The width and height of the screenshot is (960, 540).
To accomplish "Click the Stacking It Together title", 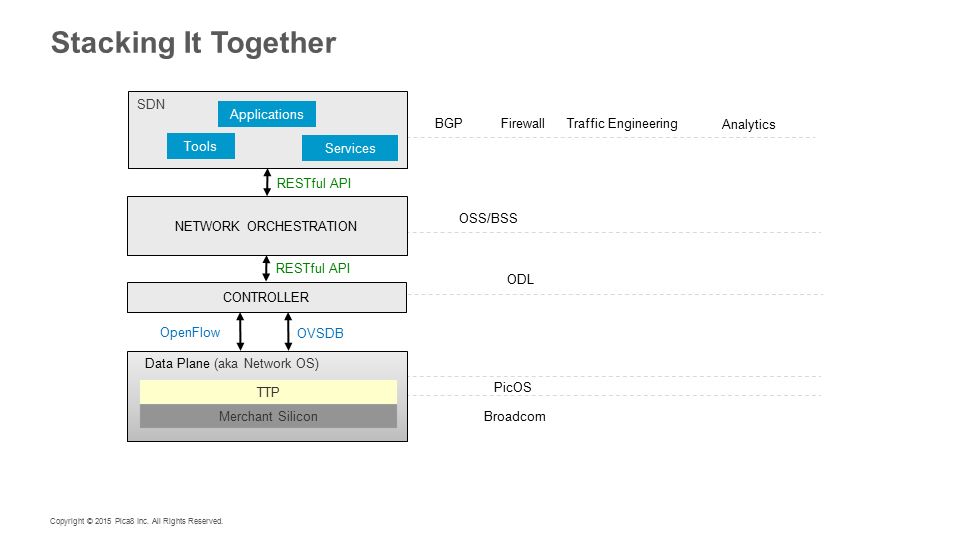I will (193, 43).
